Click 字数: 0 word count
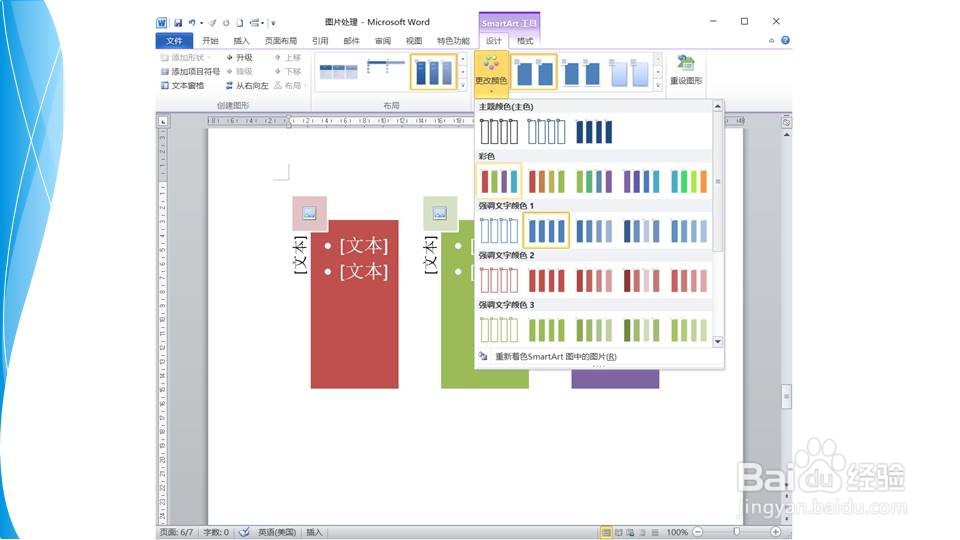The image size is (960, 540). coord(216,532)
